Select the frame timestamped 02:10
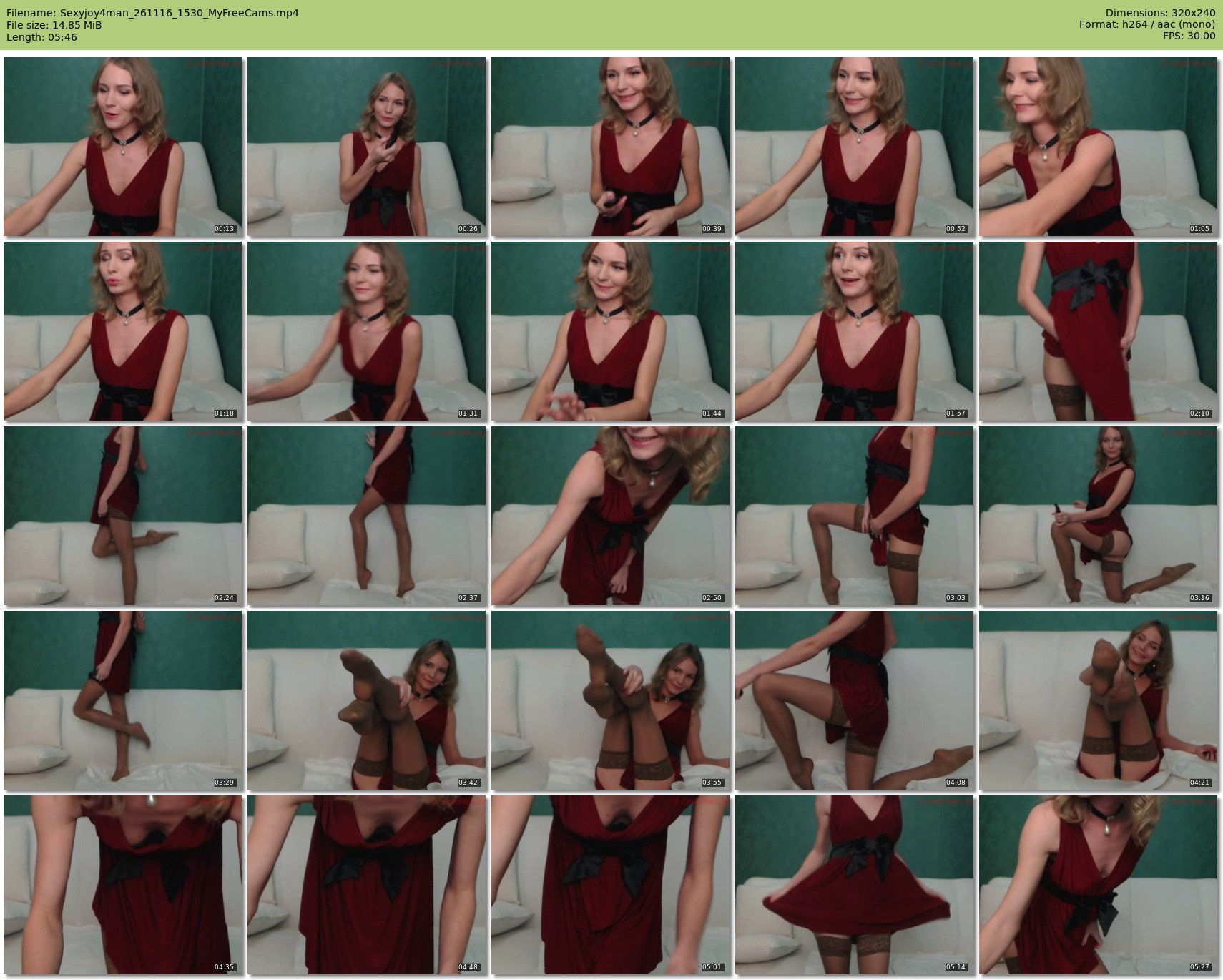The height and width of the screenshot is (980, 1223). point(1098,331)
